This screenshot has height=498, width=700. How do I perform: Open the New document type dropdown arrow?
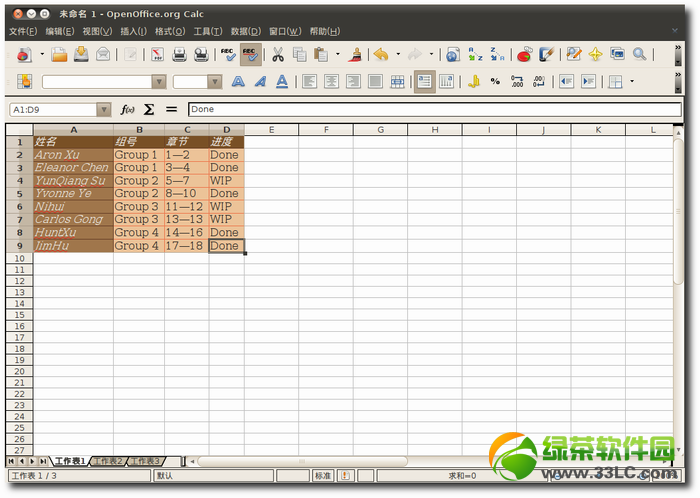tap(42, 54)
